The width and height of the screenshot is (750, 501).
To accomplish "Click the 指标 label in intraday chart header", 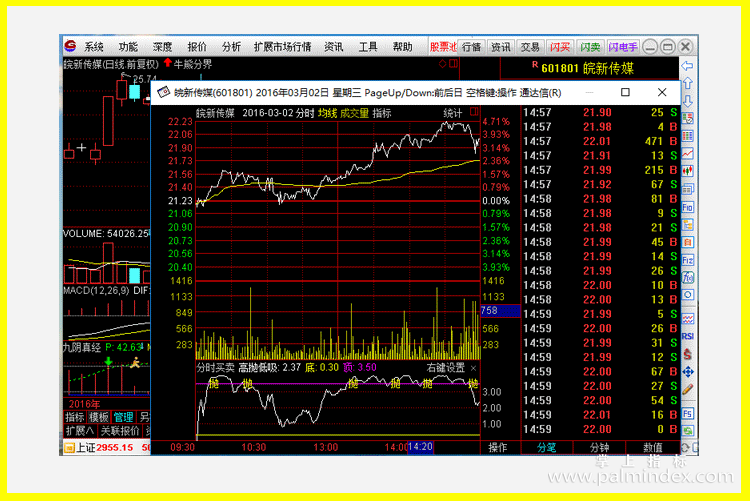I will (382, 113).
